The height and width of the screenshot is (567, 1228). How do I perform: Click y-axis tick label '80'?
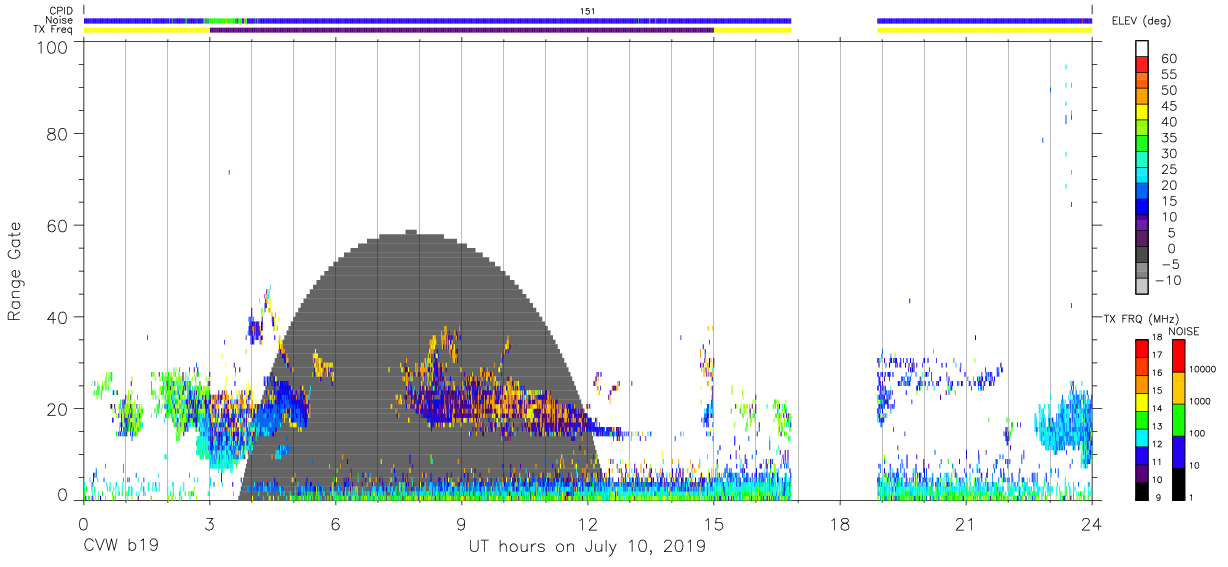(x=59, y=134)
